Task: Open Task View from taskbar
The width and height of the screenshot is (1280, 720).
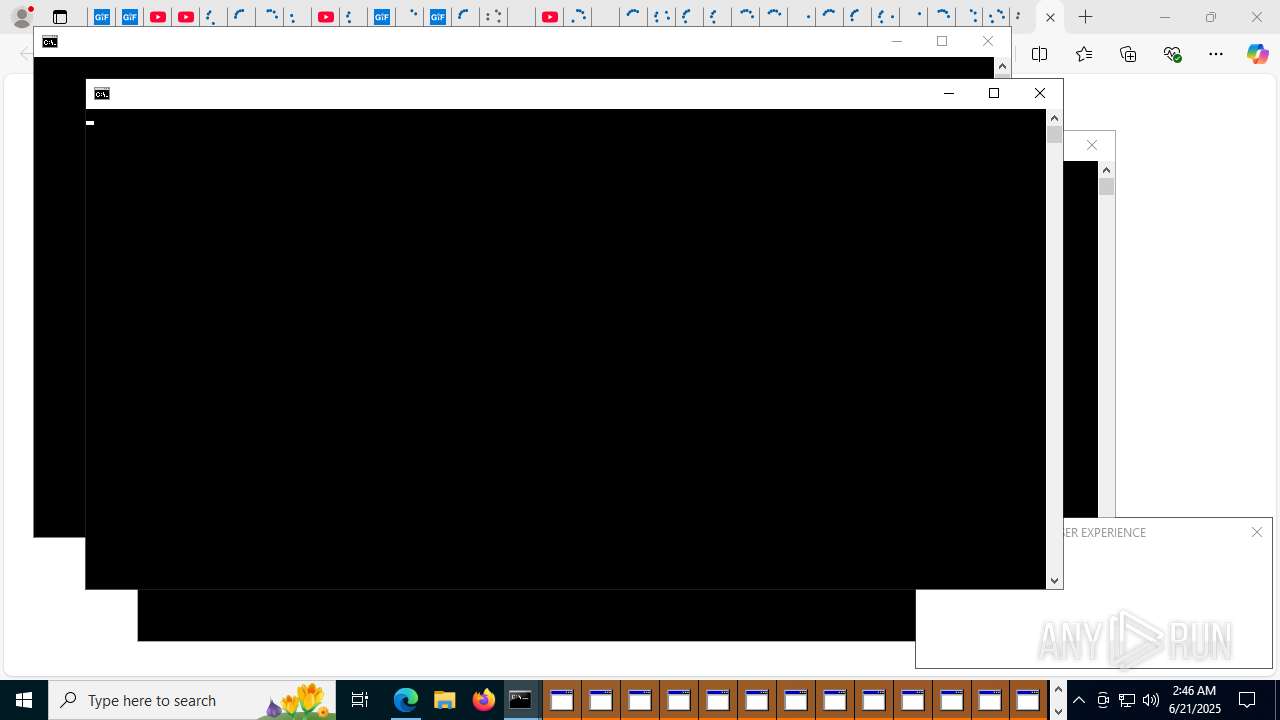Action: tap(360, 700)
